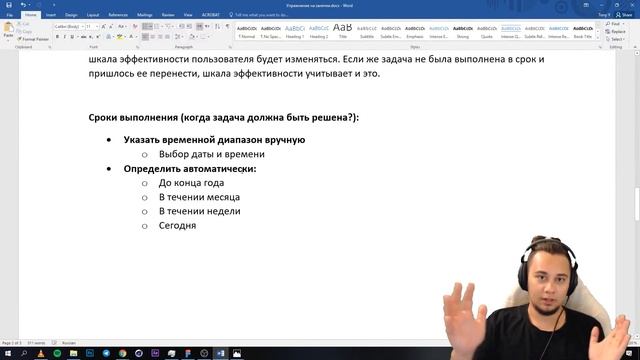The width and height of the screenshot is (640, 360).
Task: Open Spotify from the taskbar
Action: pyautogui.click(x=57, y=353)
